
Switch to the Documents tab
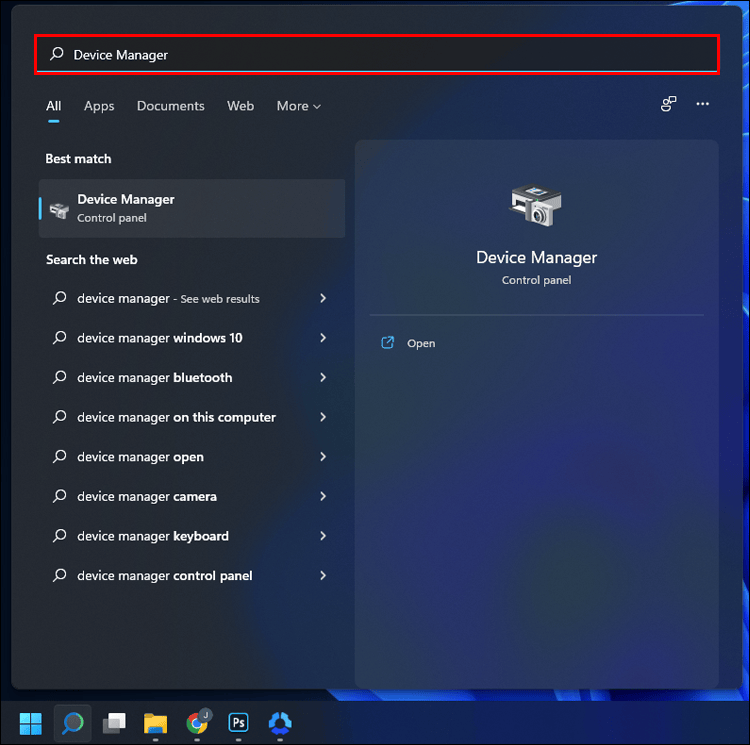point(170,106)
